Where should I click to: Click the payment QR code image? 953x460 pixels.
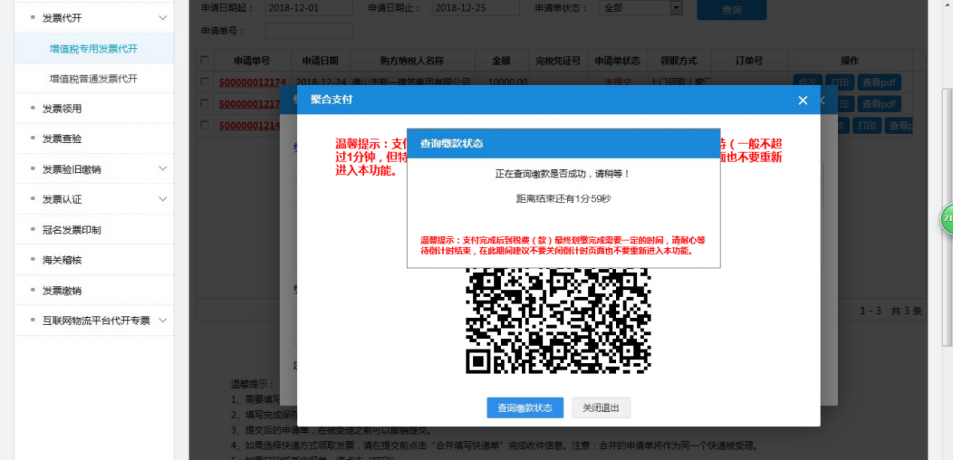558,321
